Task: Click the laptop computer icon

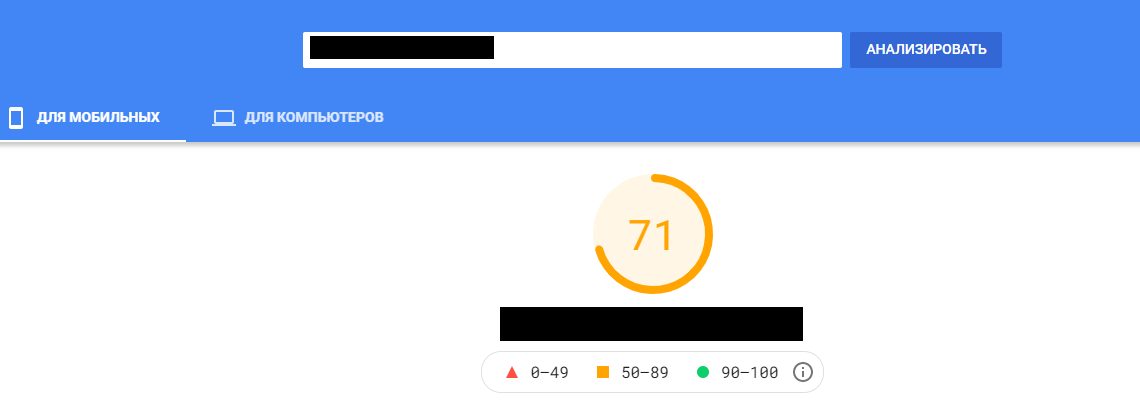Action: click(x=223, y=118)
